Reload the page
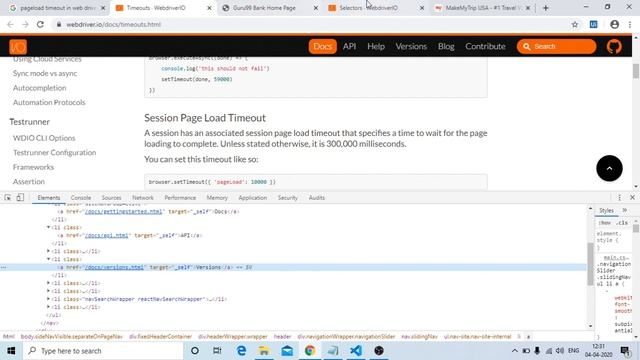The height and width of the screenshot is (360, 640). tap(40, 24)
